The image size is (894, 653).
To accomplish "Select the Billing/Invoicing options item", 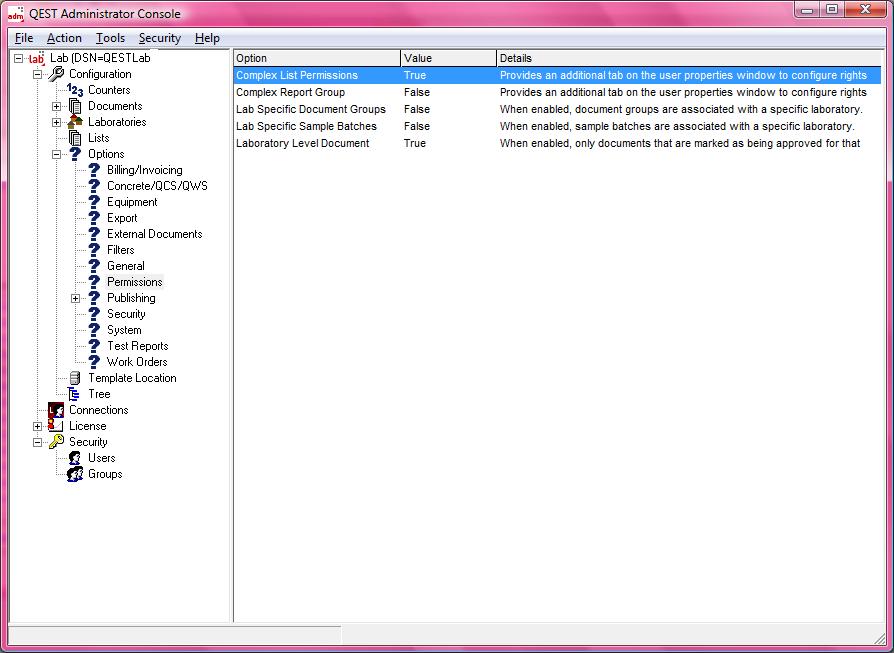I will point(144,170).
